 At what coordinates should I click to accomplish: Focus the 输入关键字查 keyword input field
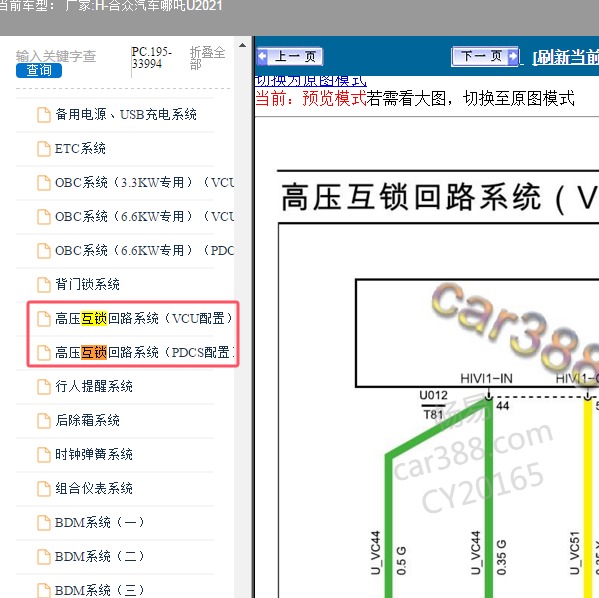56,56
